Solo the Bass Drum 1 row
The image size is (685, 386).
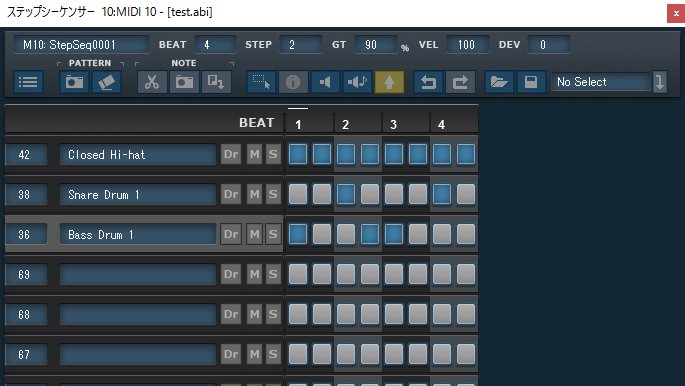273,234
